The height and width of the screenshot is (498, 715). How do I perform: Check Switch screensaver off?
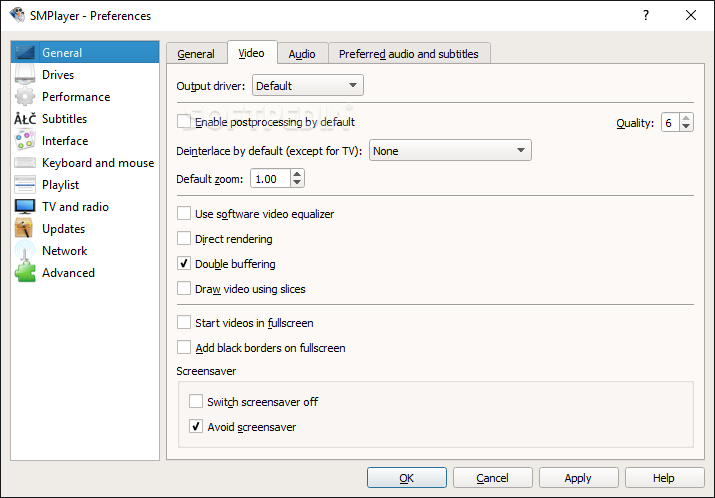196,401
